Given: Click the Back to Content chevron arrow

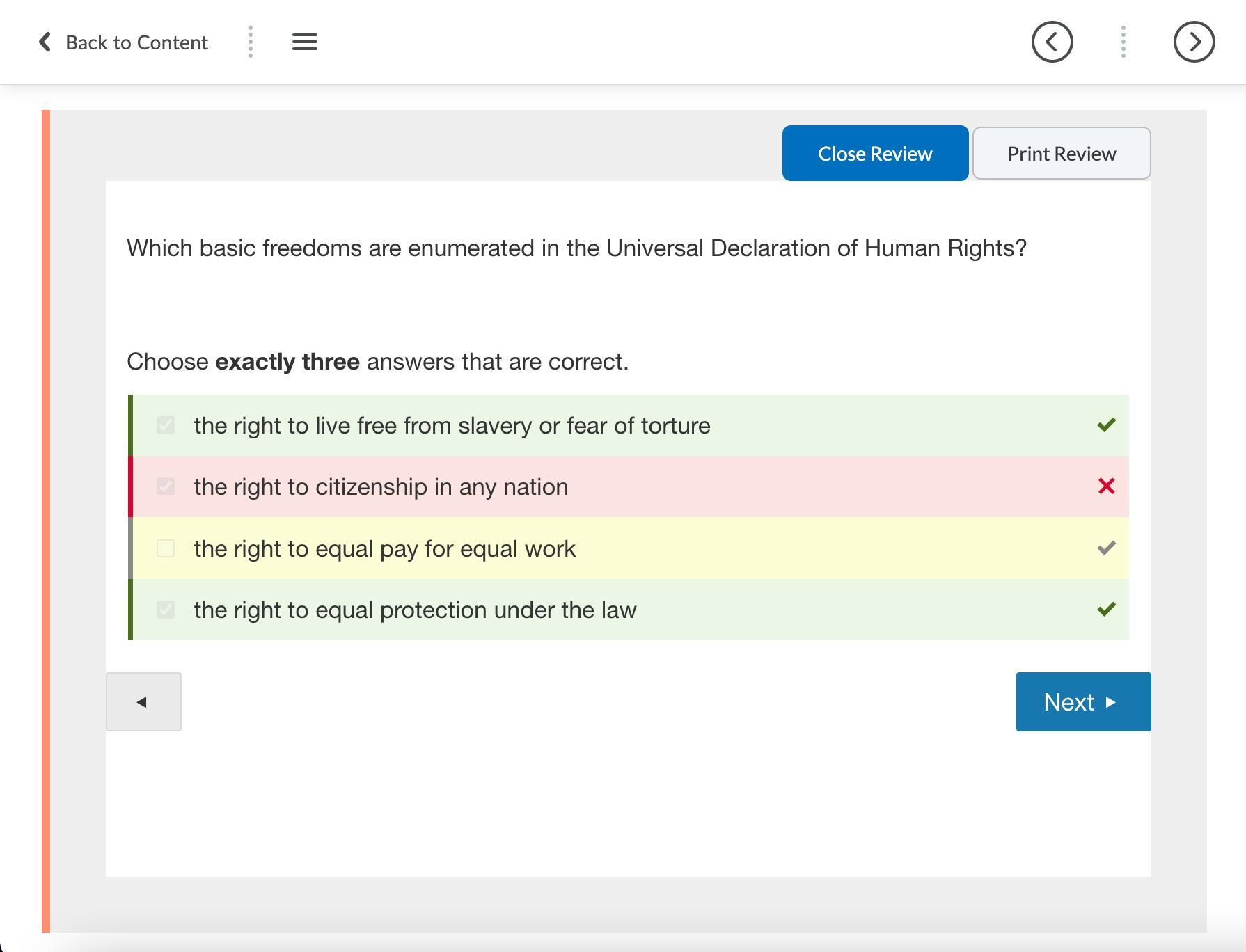Looking at the screenshot, I should tap(45, 42).
